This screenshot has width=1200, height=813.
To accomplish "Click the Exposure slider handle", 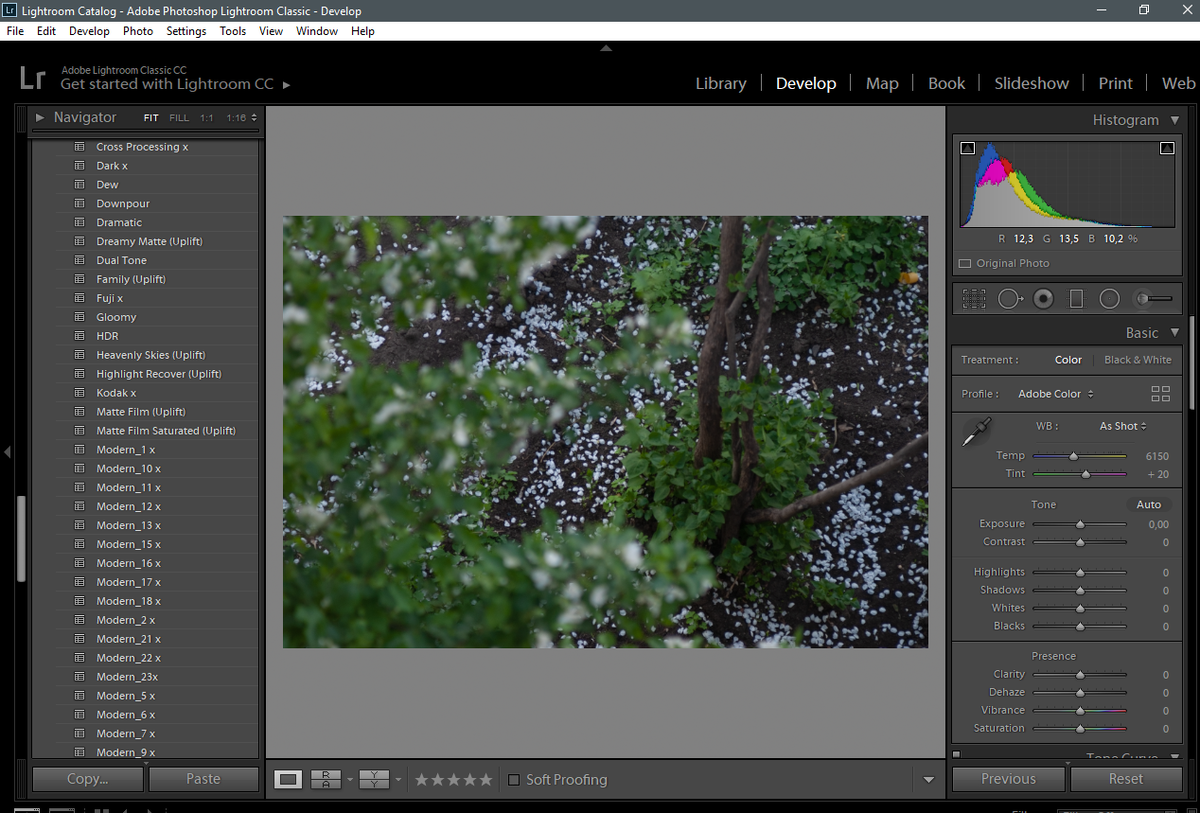I will pyautogui.click(x=1080, y=524).
